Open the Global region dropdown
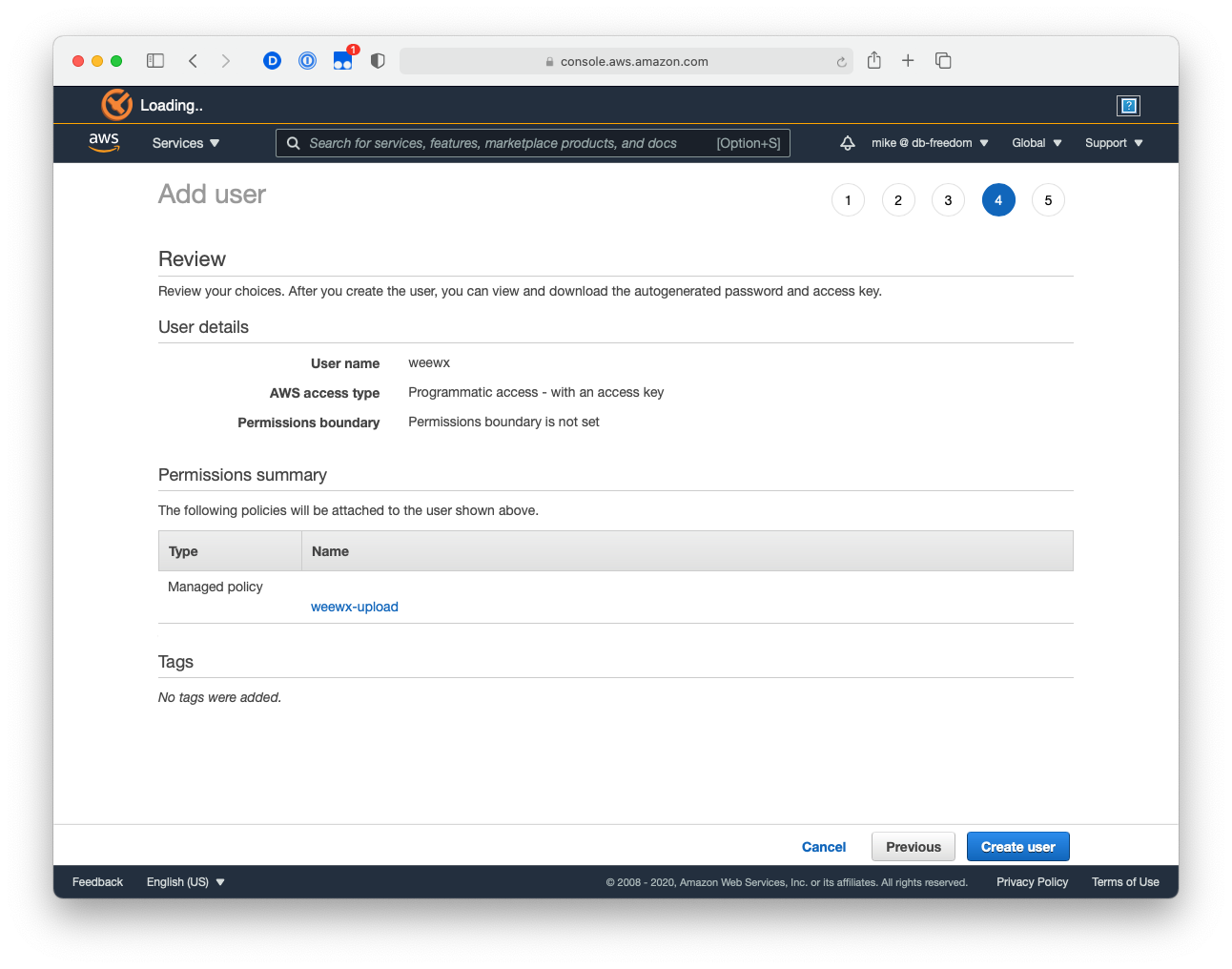 (1037, 143)
